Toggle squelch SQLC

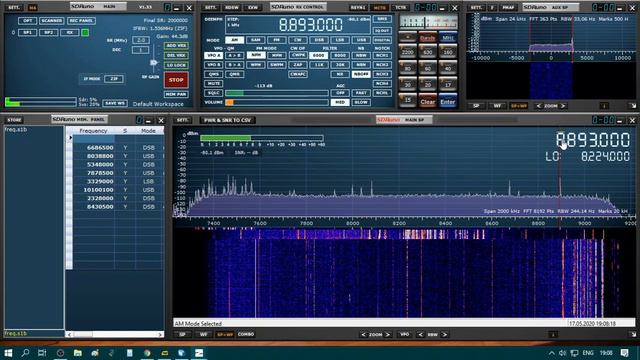point(213,93)
